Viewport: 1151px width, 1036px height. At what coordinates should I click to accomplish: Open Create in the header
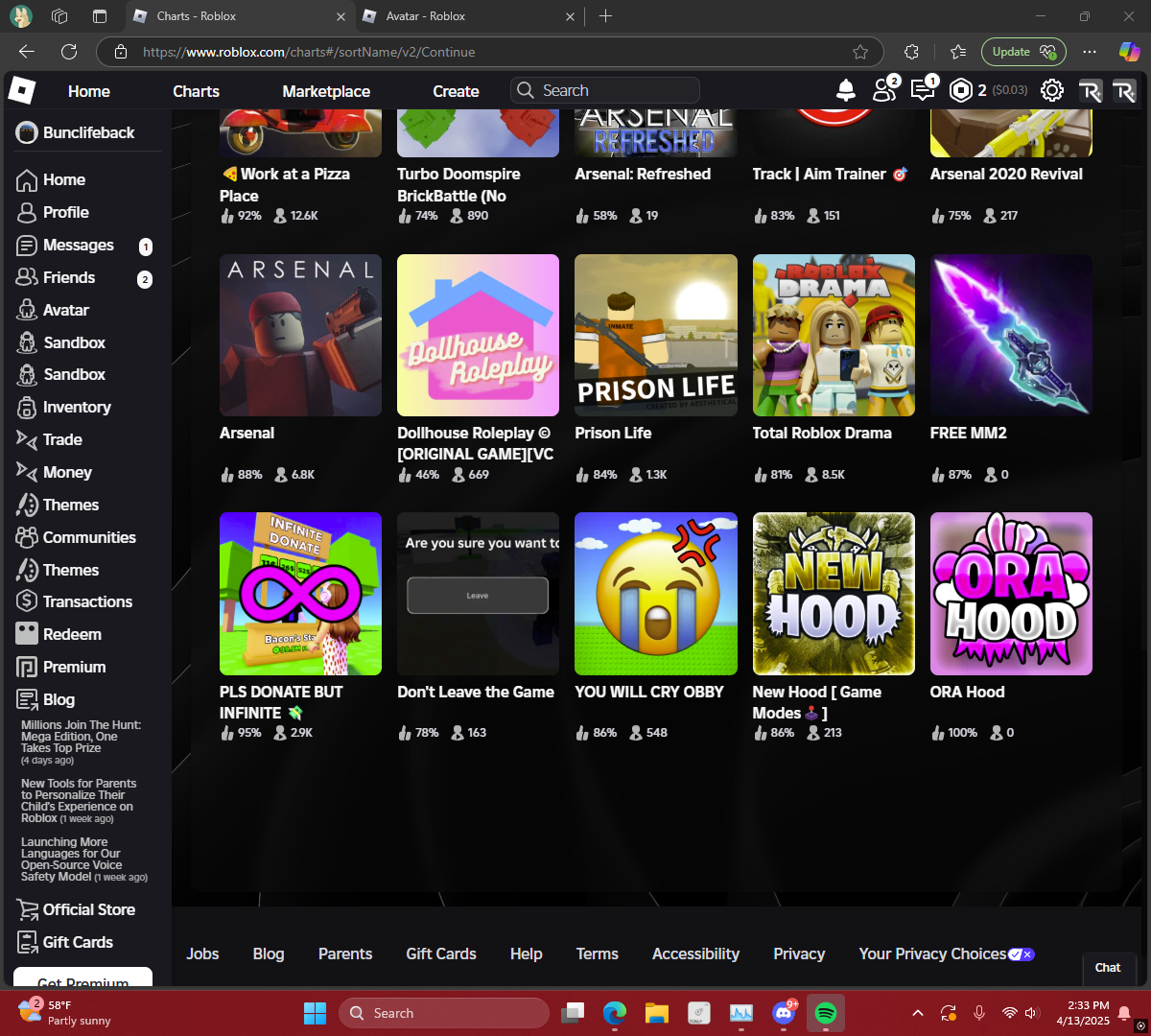coord(456,91)
